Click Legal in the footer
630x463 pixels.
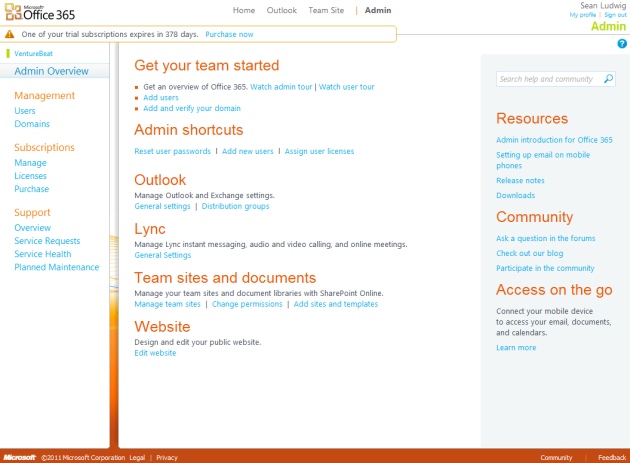coord(137,457)
